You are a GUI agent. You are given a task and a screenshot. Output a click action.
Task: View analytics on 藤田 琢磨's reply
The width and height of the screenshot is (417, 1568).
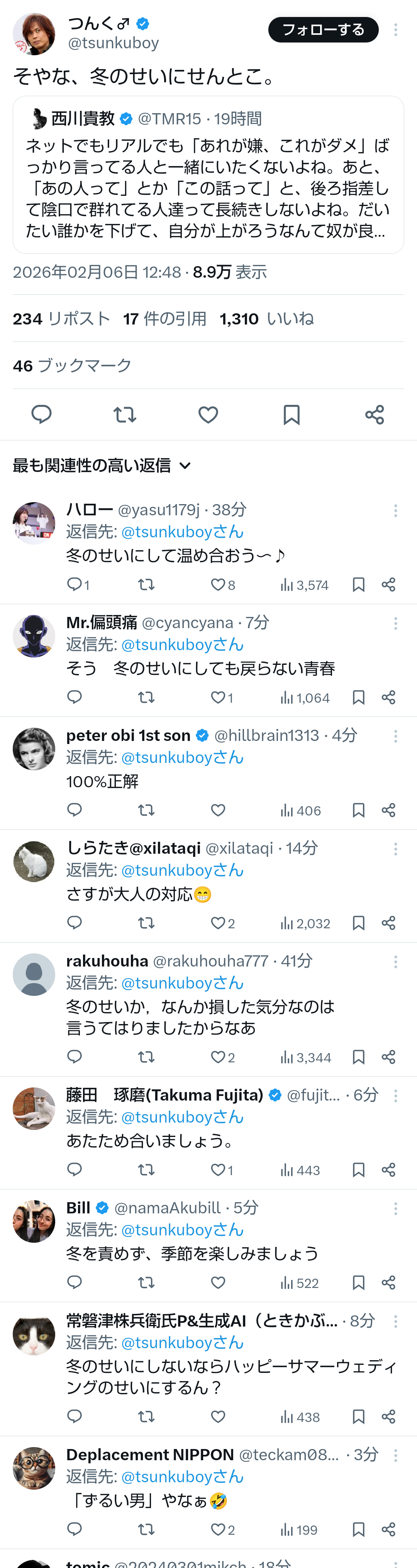[300, 1170]
